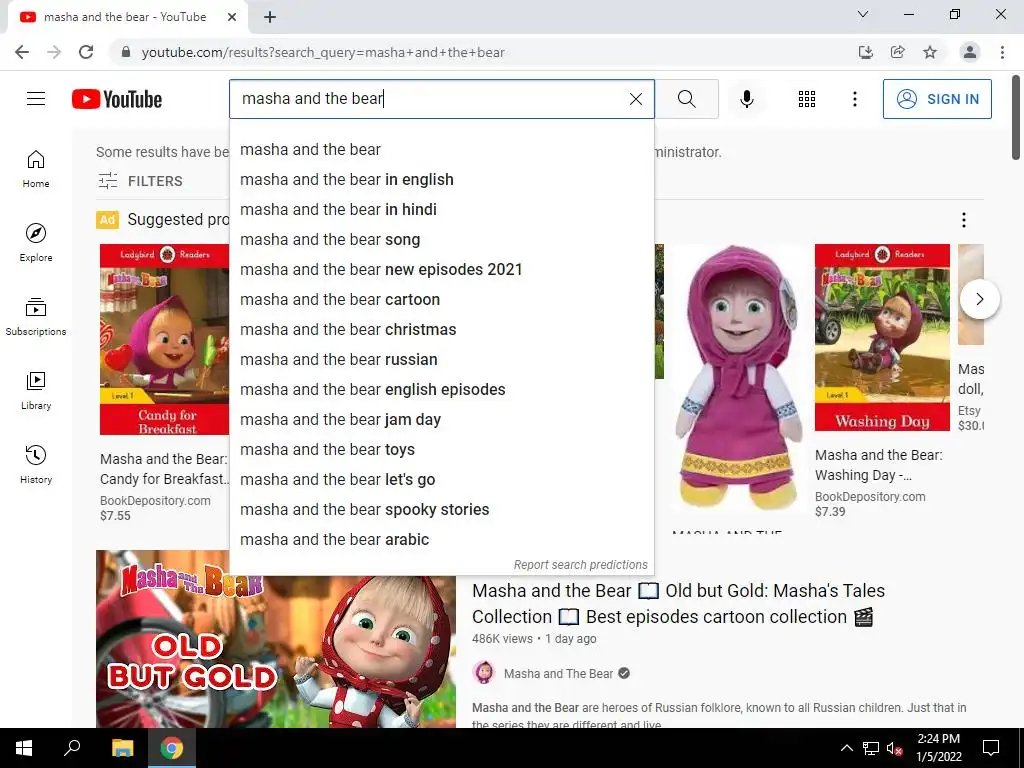1024x768 pixels.
Task: Select suggestion masha and the bear cartoon
Action: pyautogui.click(x=441, y=300)
